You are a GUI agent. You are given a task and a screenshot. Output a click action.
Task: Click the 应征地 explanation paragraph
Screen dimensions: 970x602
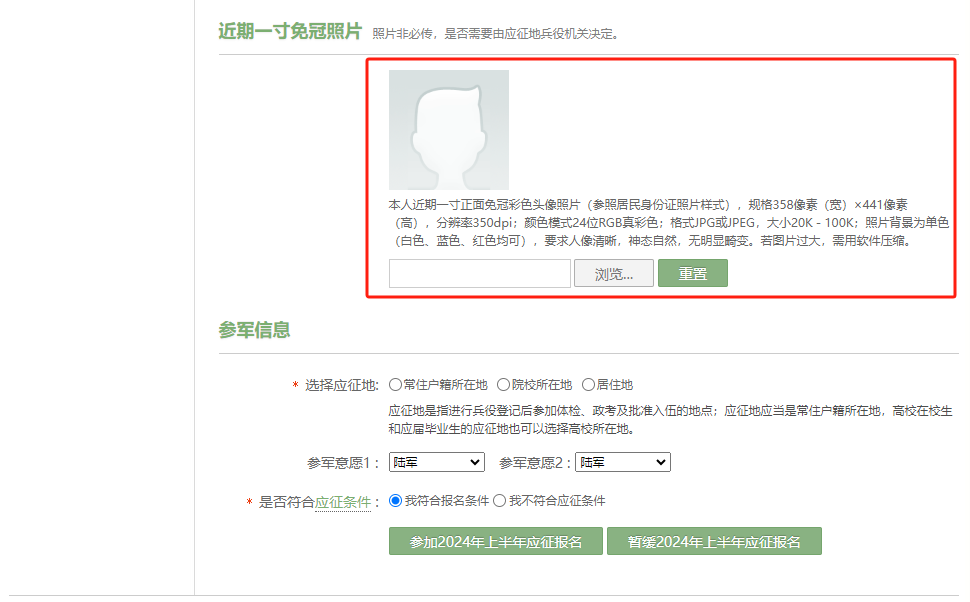coord(670,420)
